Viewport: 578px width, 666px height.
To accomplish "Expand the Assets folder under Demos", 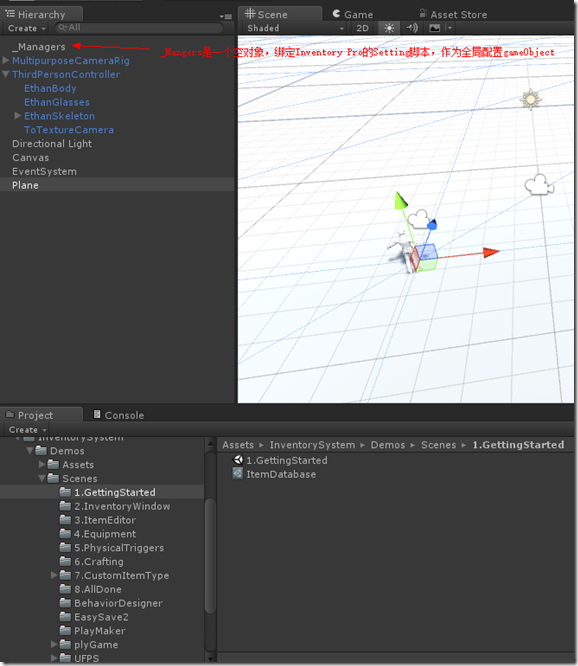I will 42,464.
